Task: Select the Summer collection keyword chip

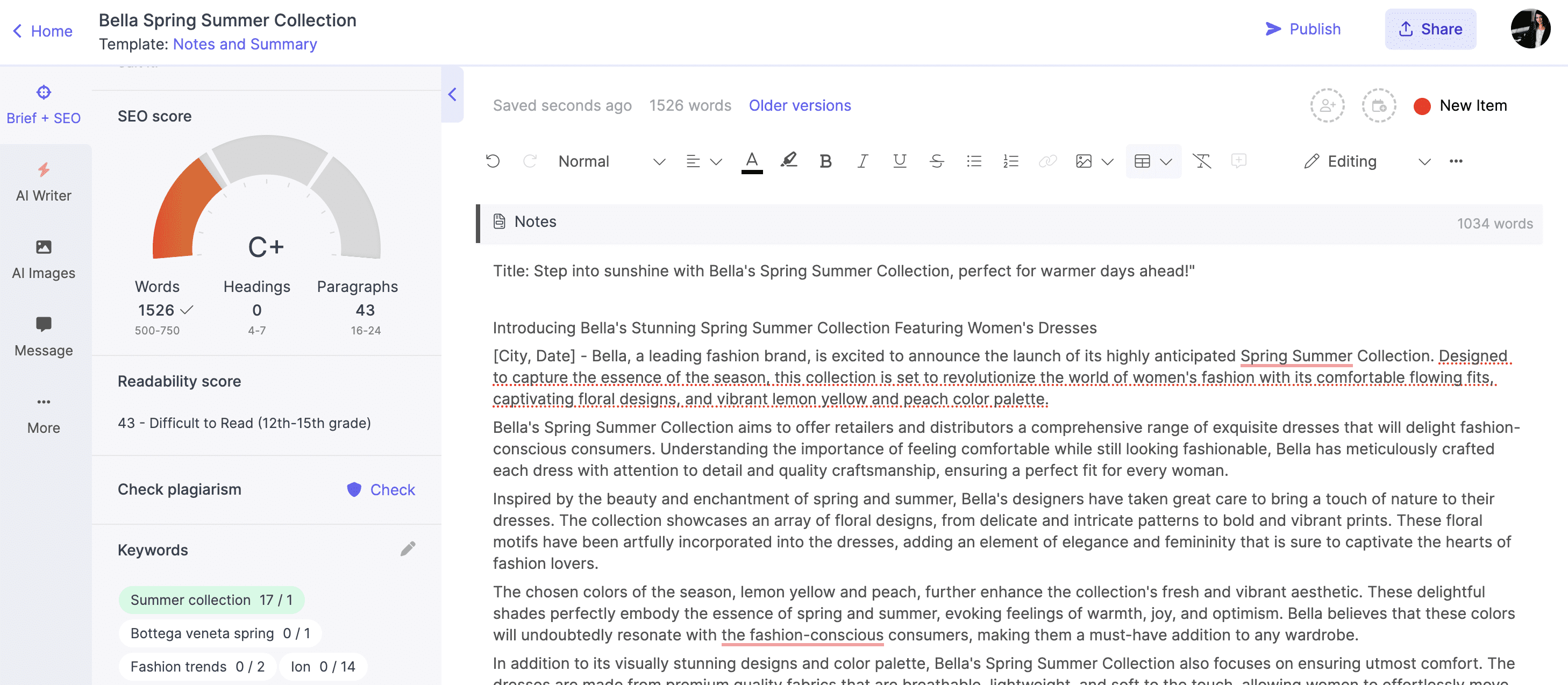Action: coord(211,601)
